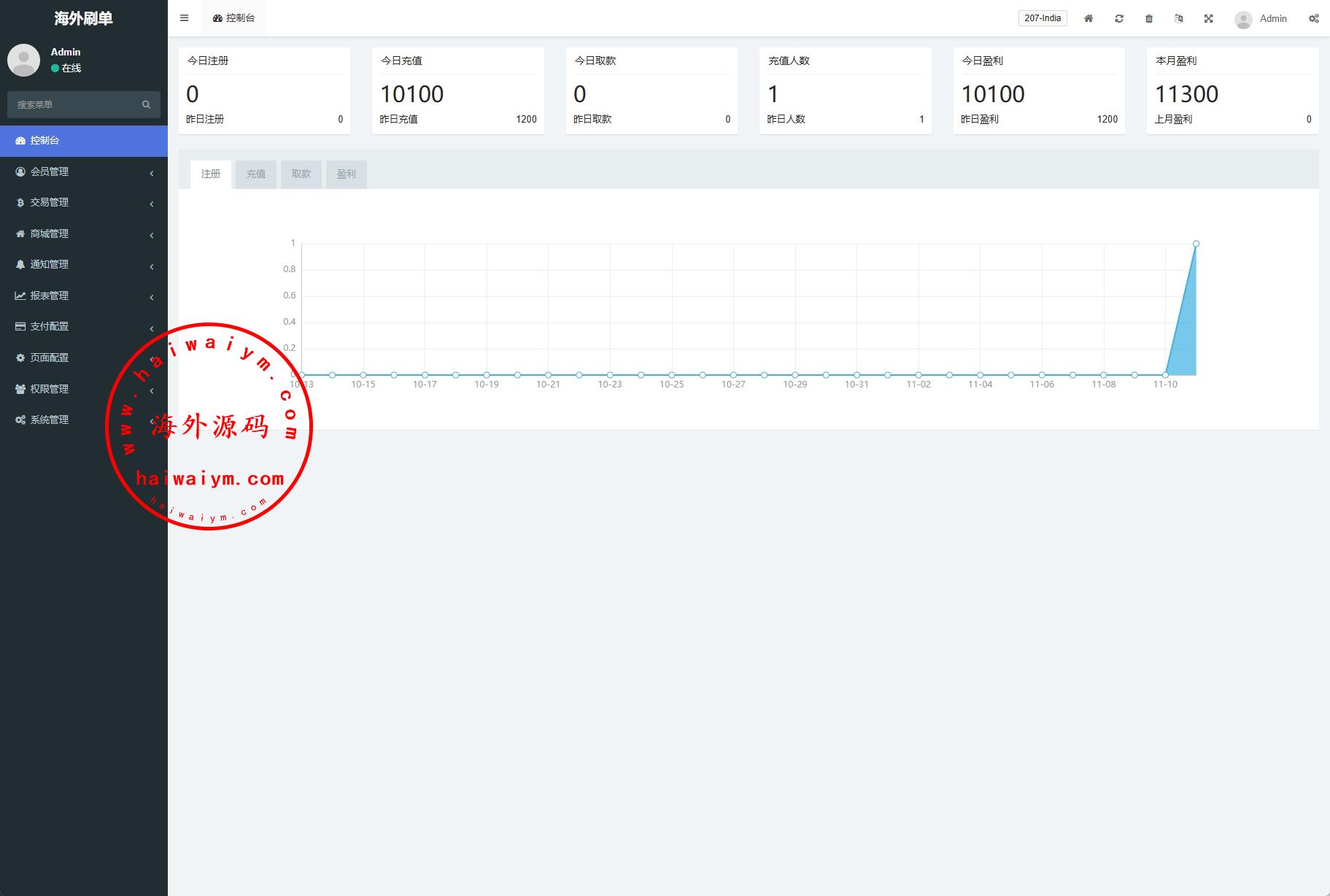Click the 搜索菜单 search input field

pos(73,104)
